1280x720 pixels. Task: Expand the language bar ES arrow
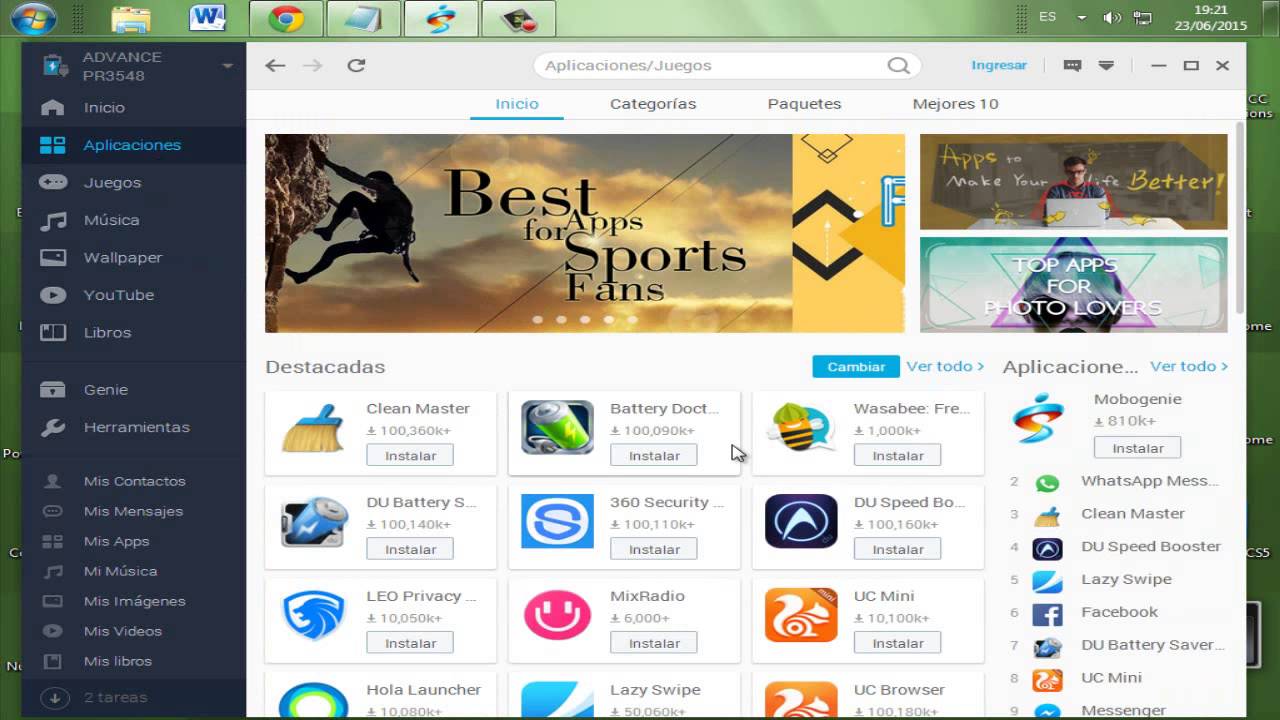pyautogui.click(x=1081, y=18)
